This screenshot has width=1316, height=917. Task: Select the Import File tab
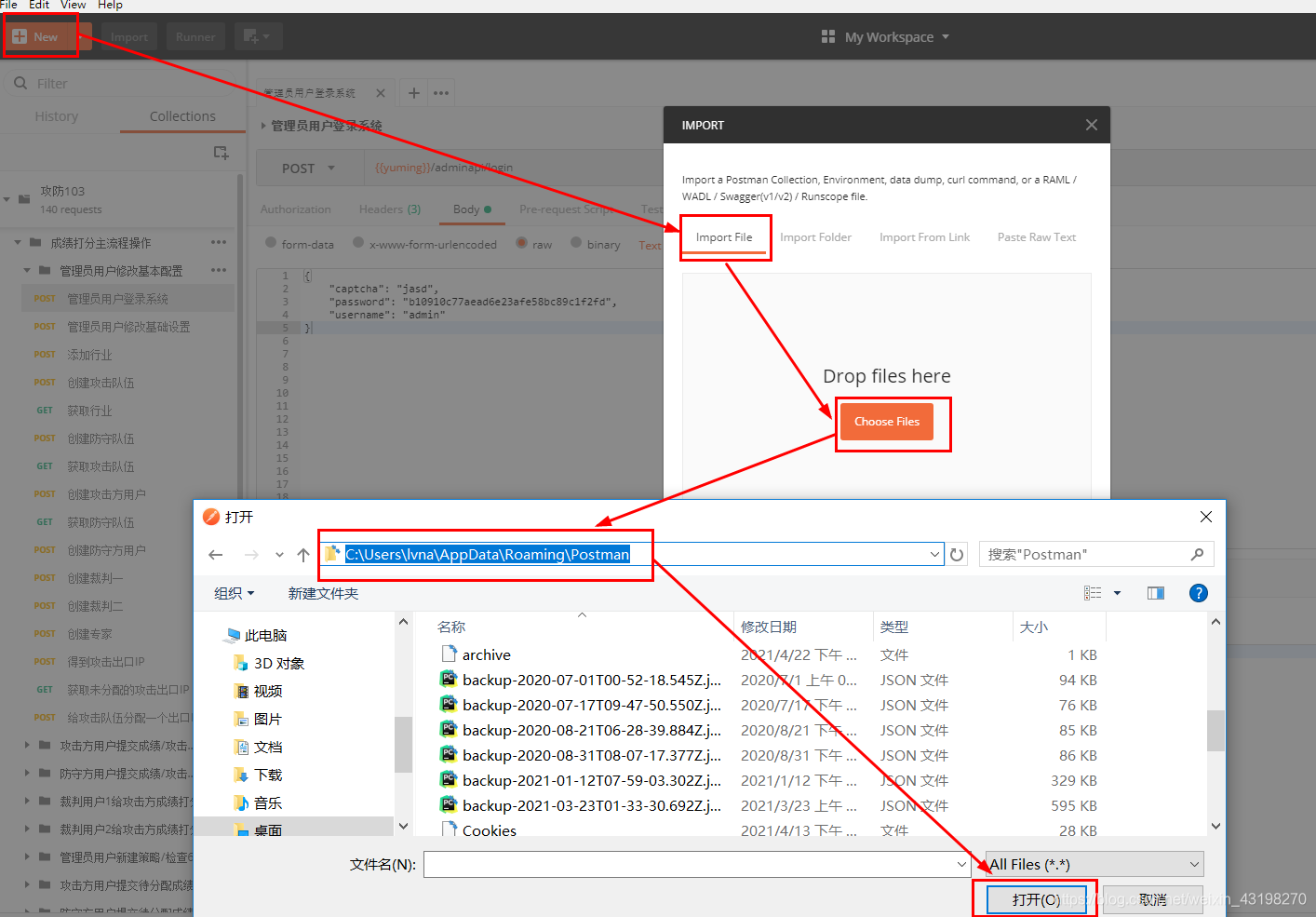pos(724,237)
